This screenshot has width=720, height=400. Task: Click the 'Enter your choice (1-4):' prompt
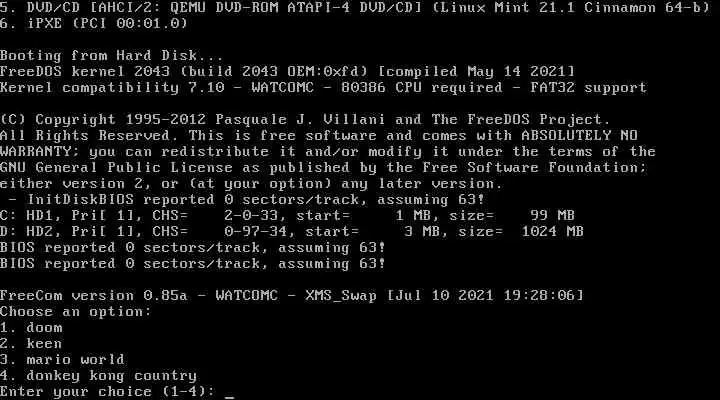(x=107, y=392)
